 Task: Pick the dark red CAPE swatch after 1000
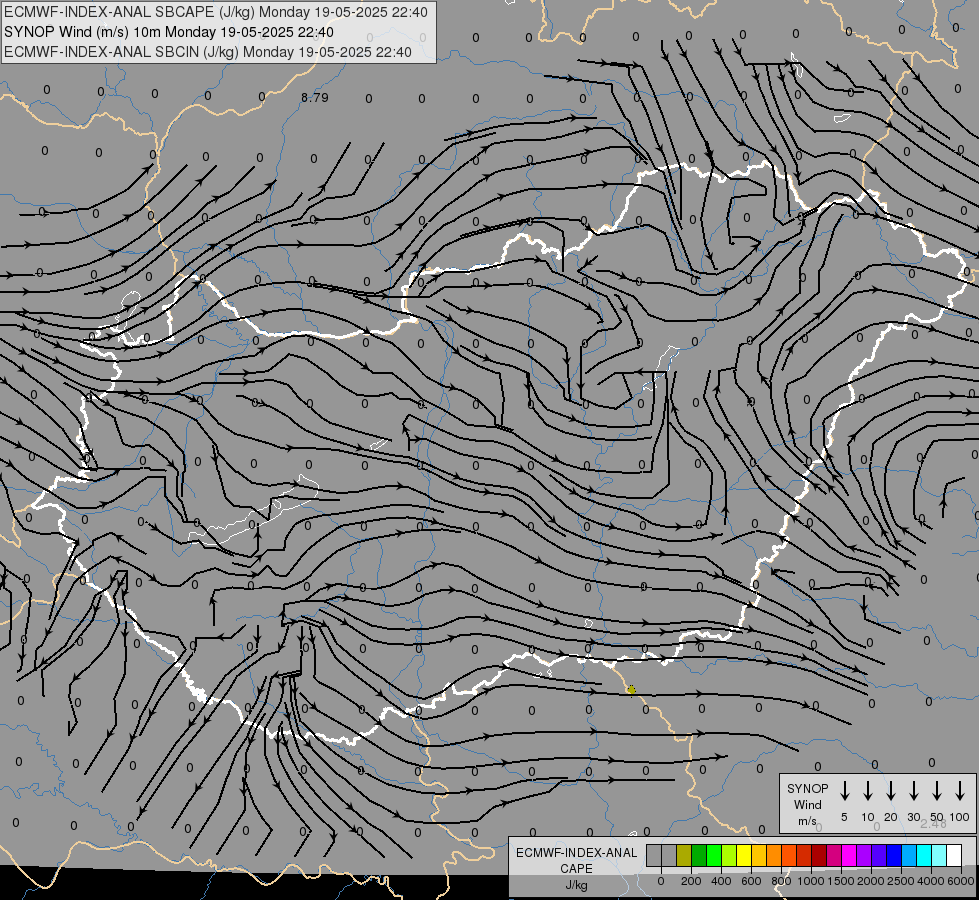(819, 855)
